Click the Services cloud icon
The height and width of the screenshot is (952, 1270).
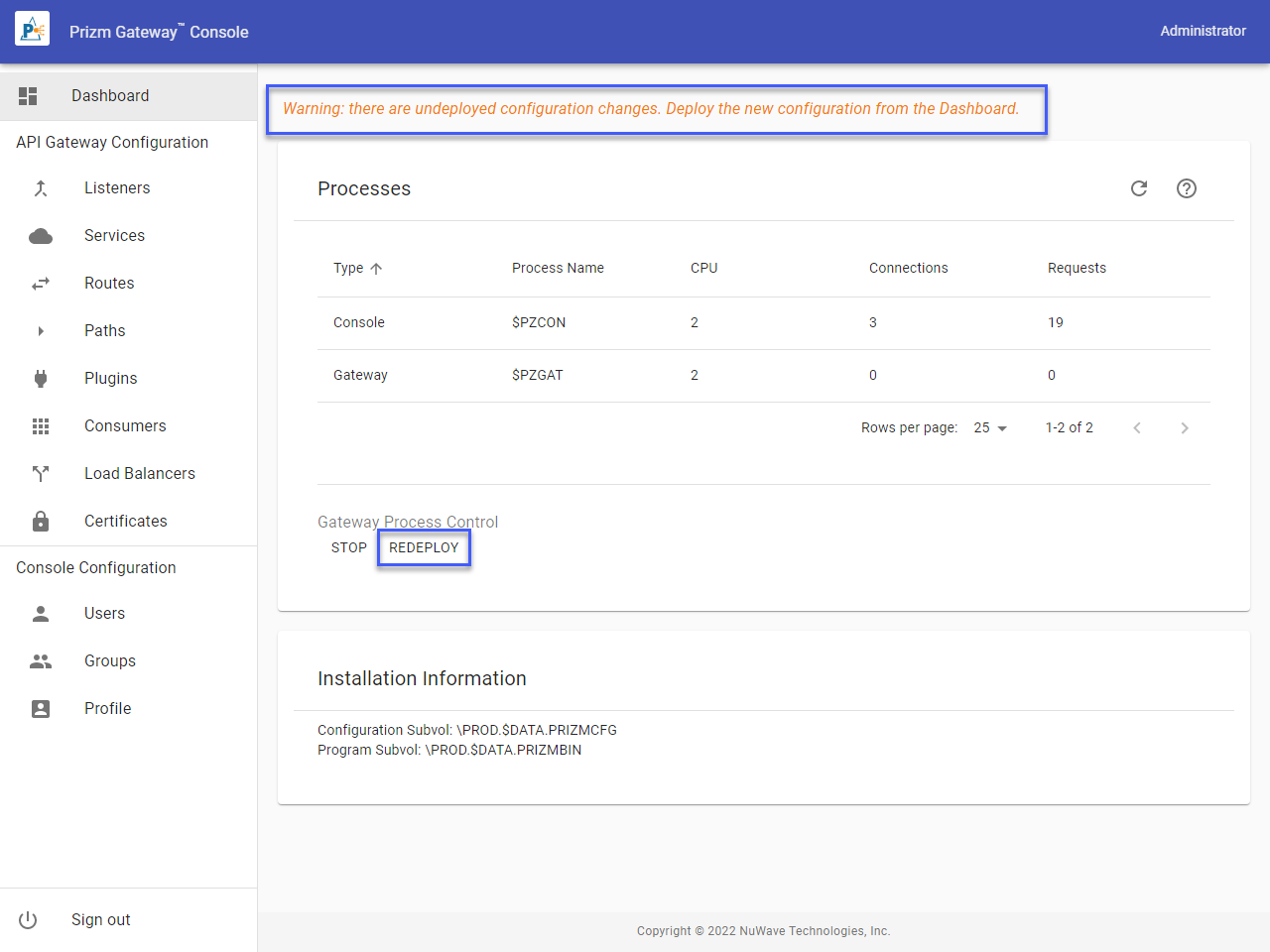(x=41, y=236)
